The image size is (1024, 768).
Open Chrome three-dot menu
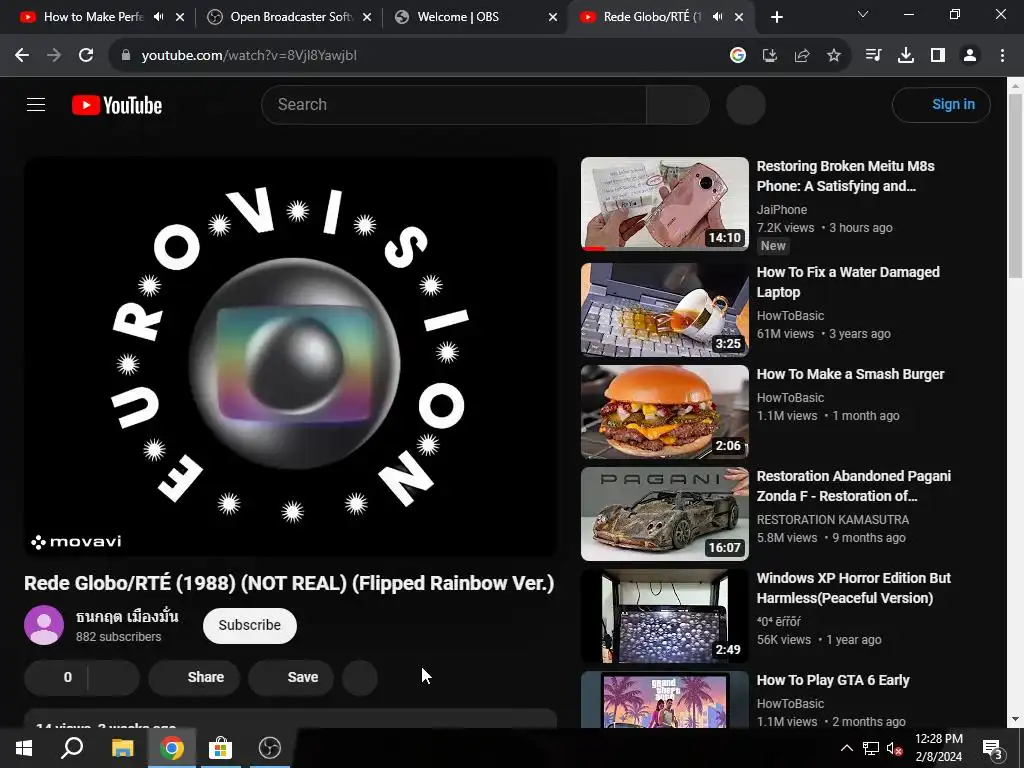[x=1002, y=56]
